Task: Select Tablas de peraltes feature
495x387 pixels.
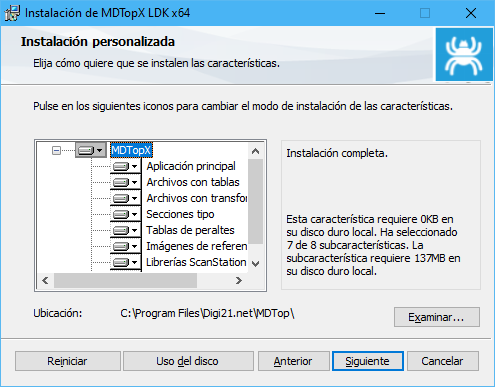Action: pos(190,230)
